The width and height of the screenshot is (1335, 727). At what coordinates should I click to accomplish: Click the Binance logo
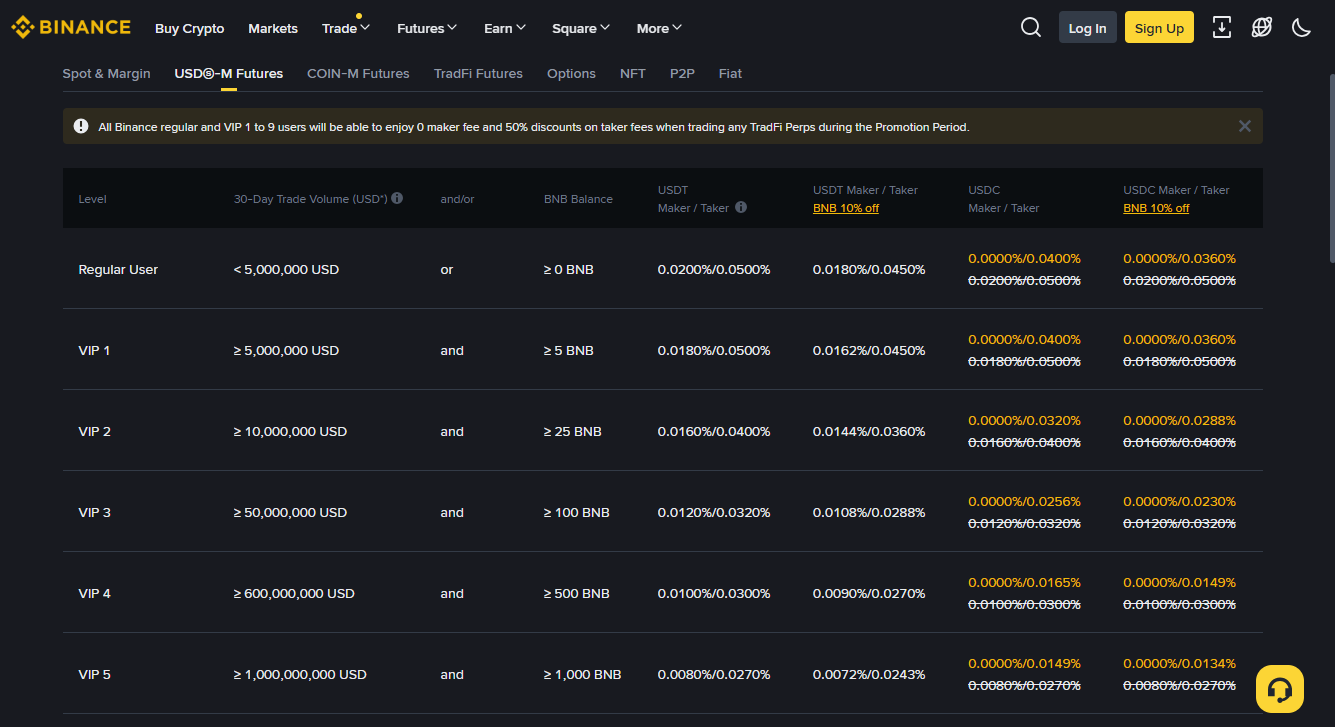coord(70,27)
